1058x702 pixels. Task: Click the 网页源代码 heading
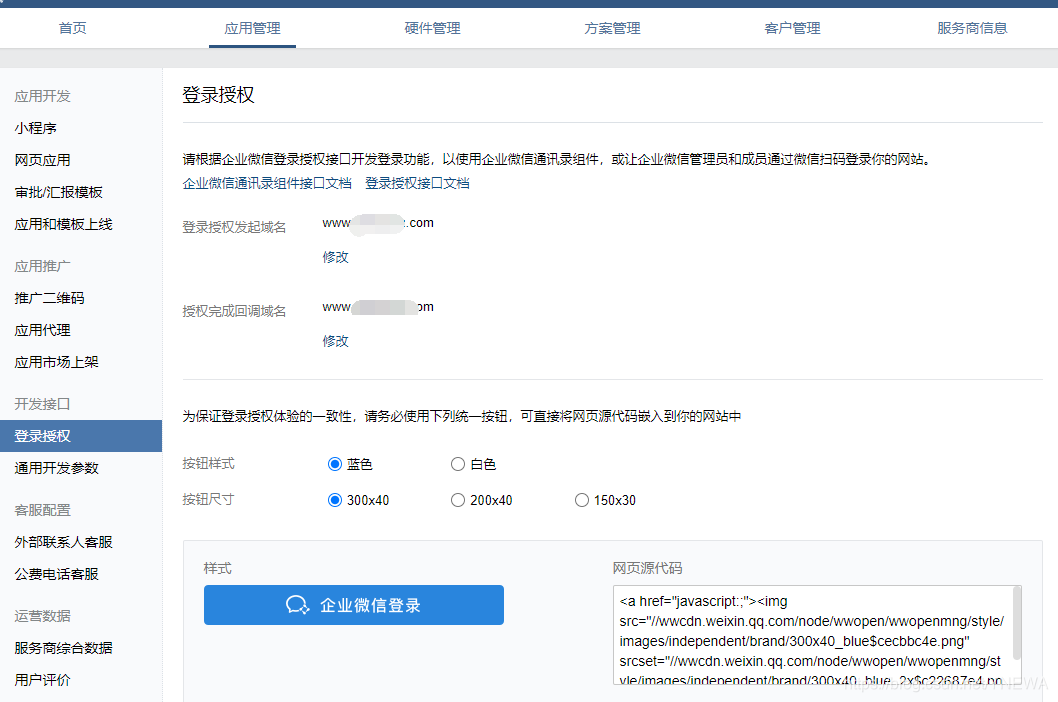pyautogui.click(x=647, y=568)
